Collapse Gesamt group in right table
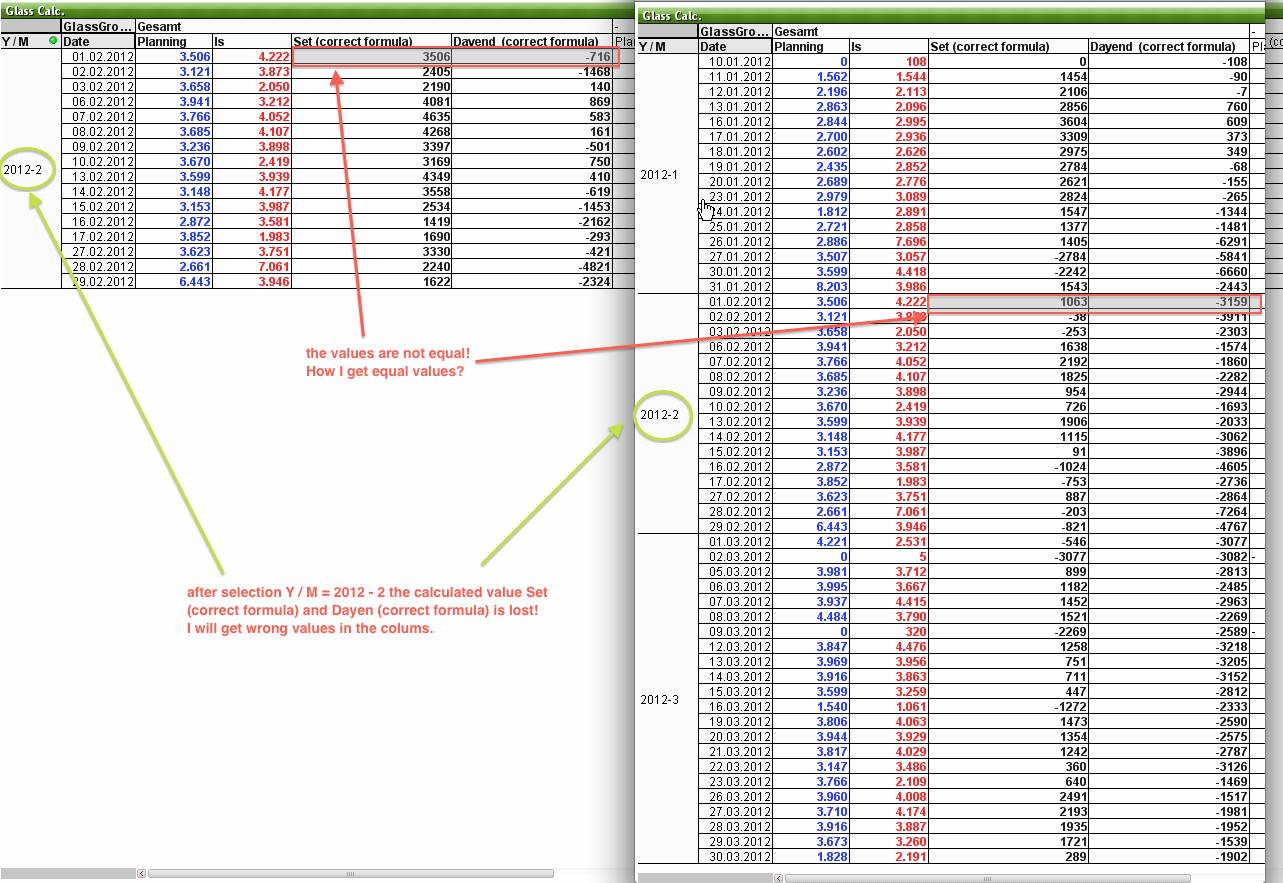This screenshot has height=883, width=1283. point(1253,32)
